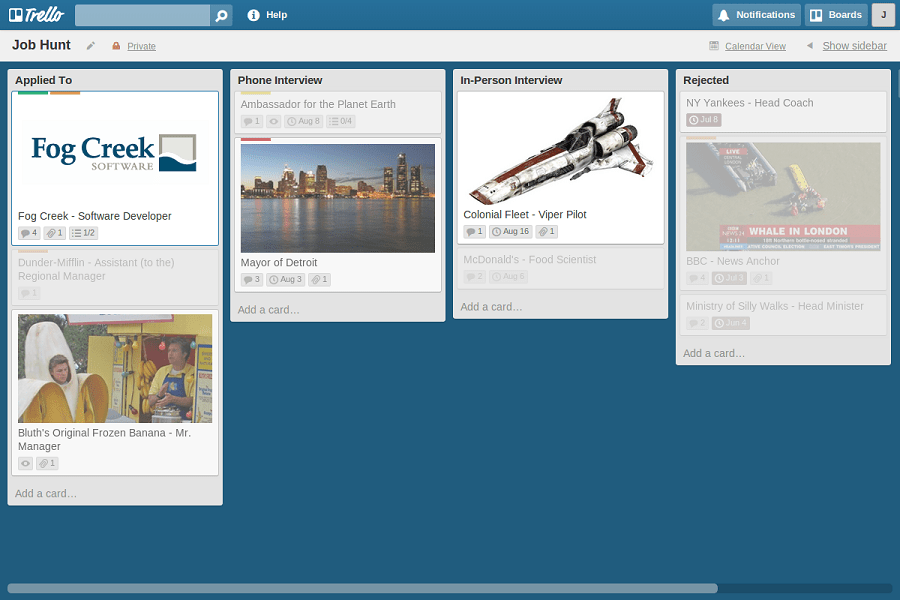Viewport: 900px width, 600px height.
Task: Click the paperclip attachment badge on Fog Creek card
Action: [x=55, y=232]
